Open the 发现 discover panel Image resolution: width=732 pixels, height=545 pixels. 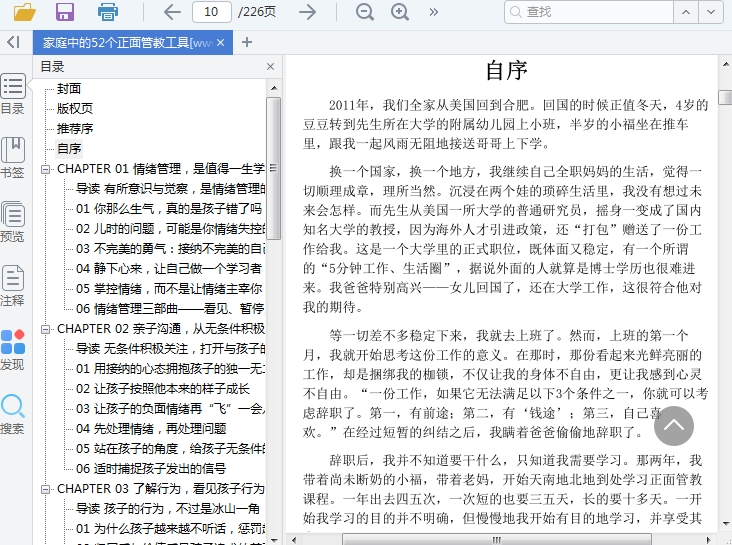point(13,350)
